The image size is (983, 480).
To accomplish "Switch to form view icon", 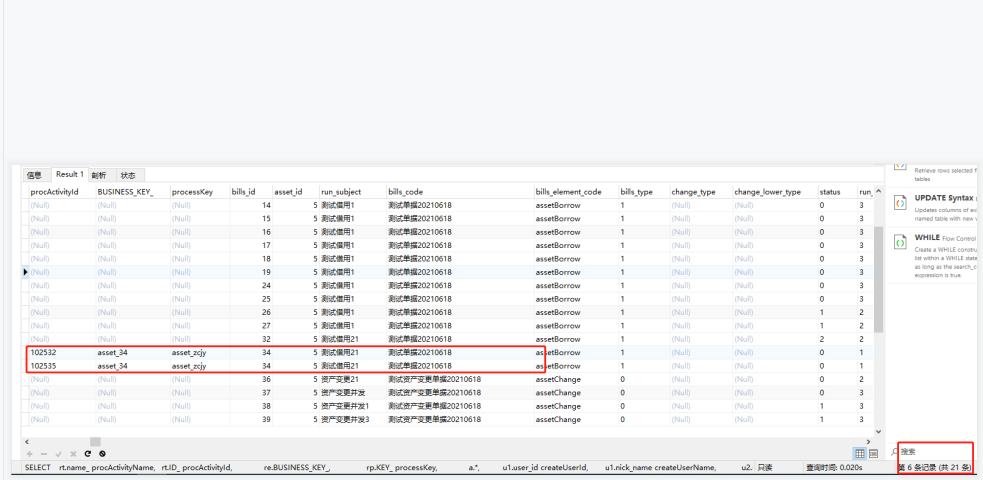I will coord(873,453).
